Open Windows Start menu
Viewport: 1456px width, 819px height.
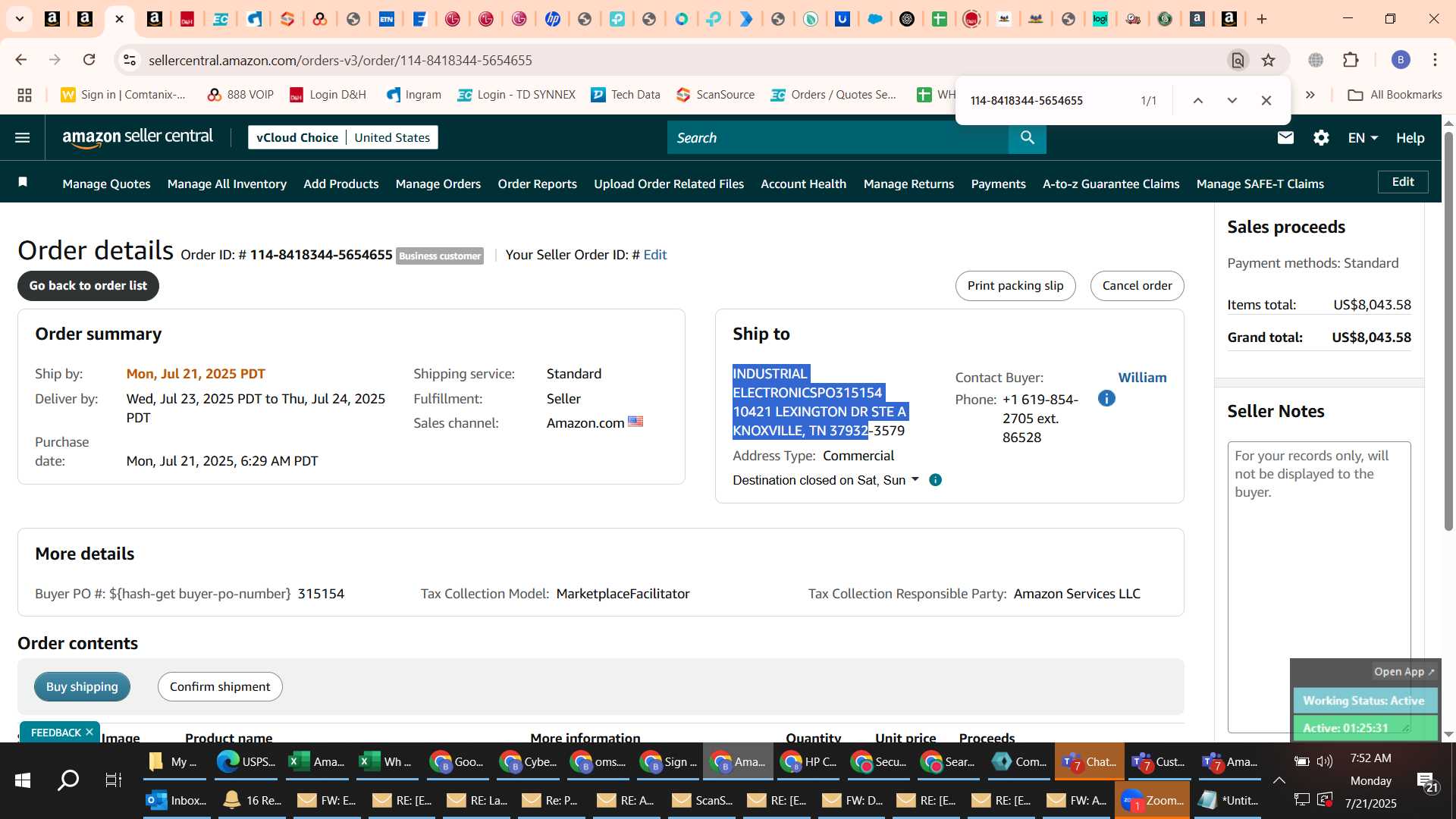tap(22, 780)
